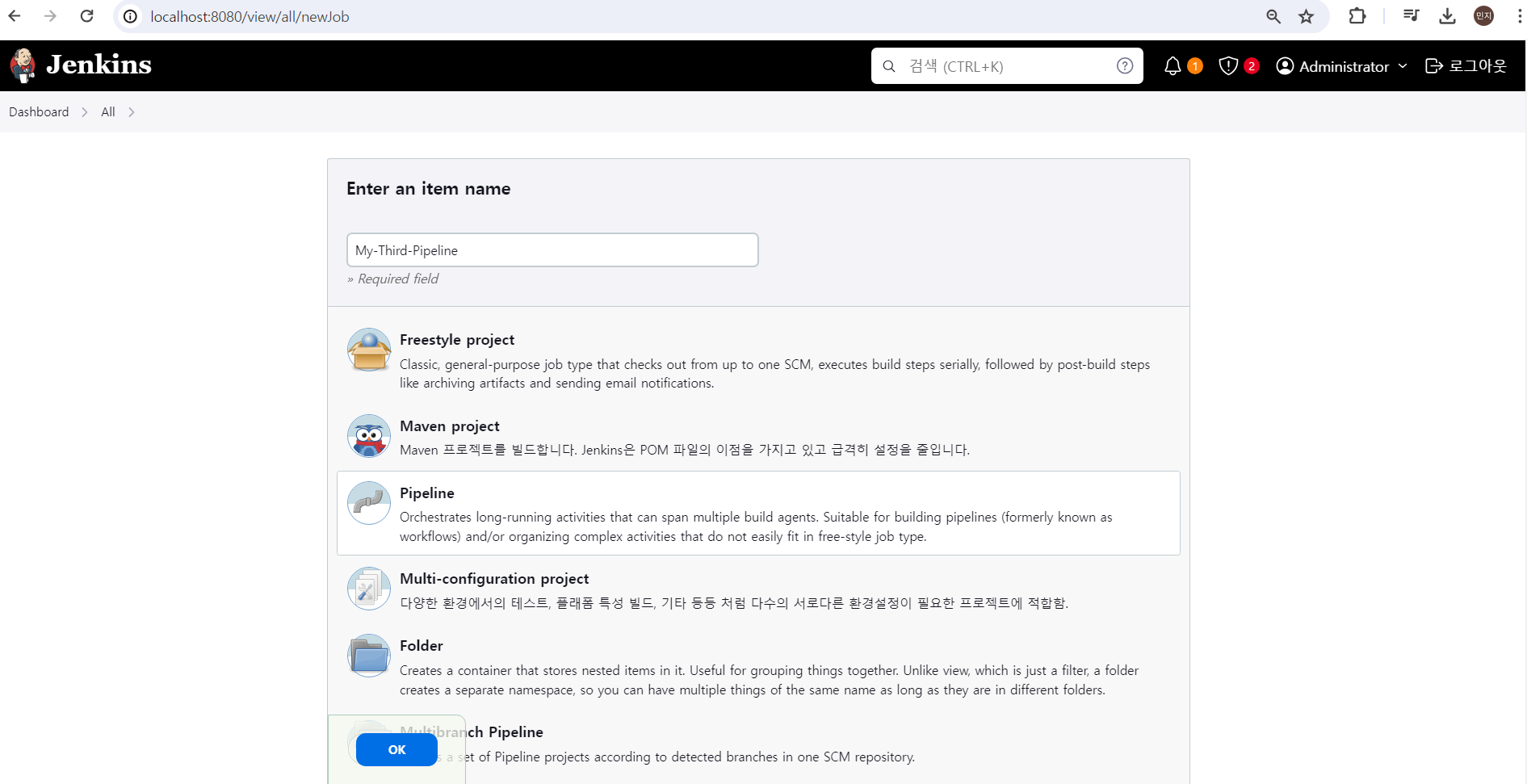1527x784 pixels.
Task: Open the browser zoom magnifier icon
Action: 1273,16
